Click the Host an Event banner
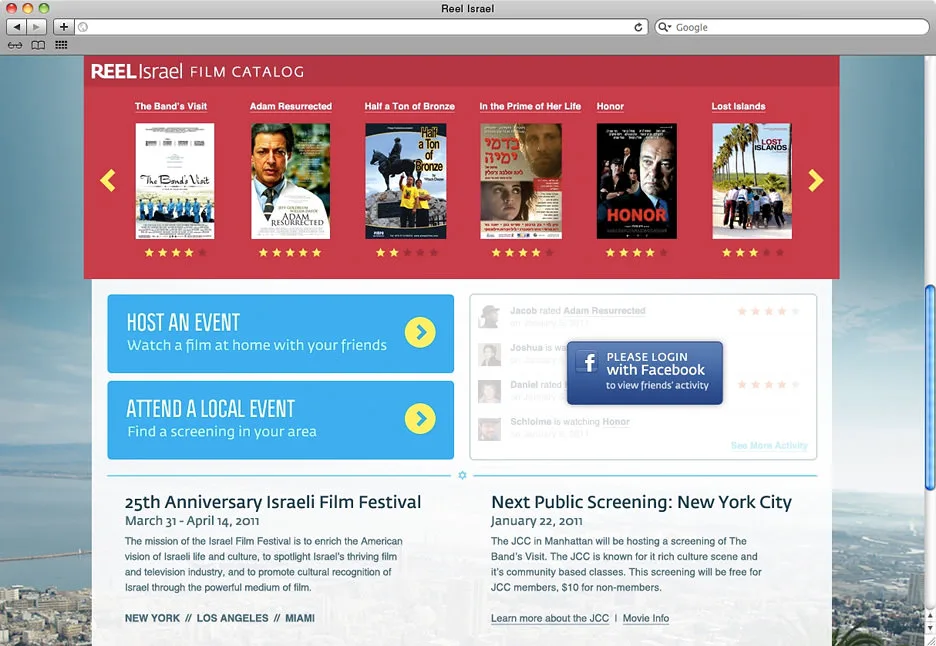936x646 pixels. point(281,333)
